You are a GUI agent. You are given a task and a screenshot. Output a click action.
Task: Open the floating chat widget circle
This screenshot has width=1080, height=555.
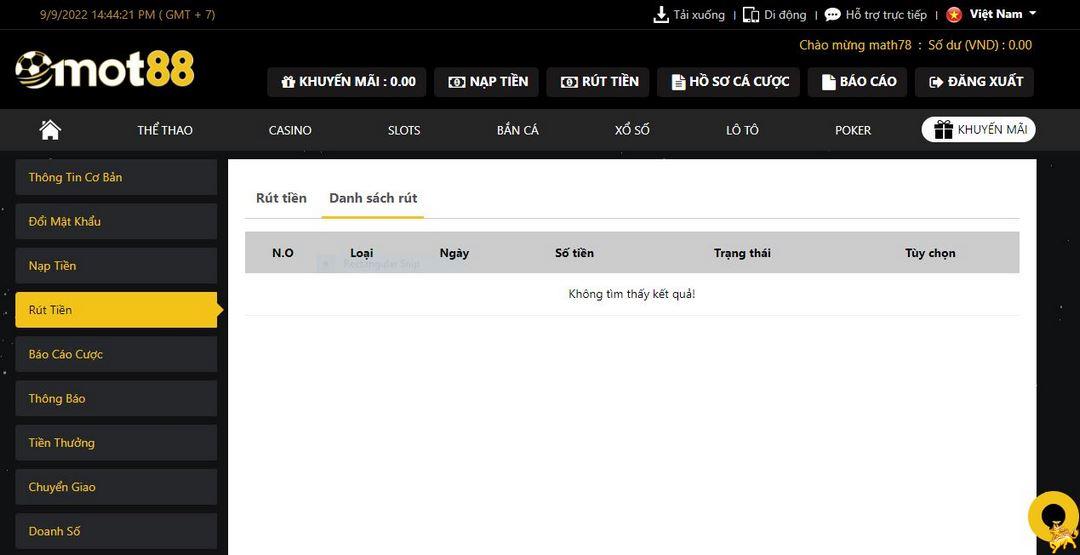pos(1052,515)
